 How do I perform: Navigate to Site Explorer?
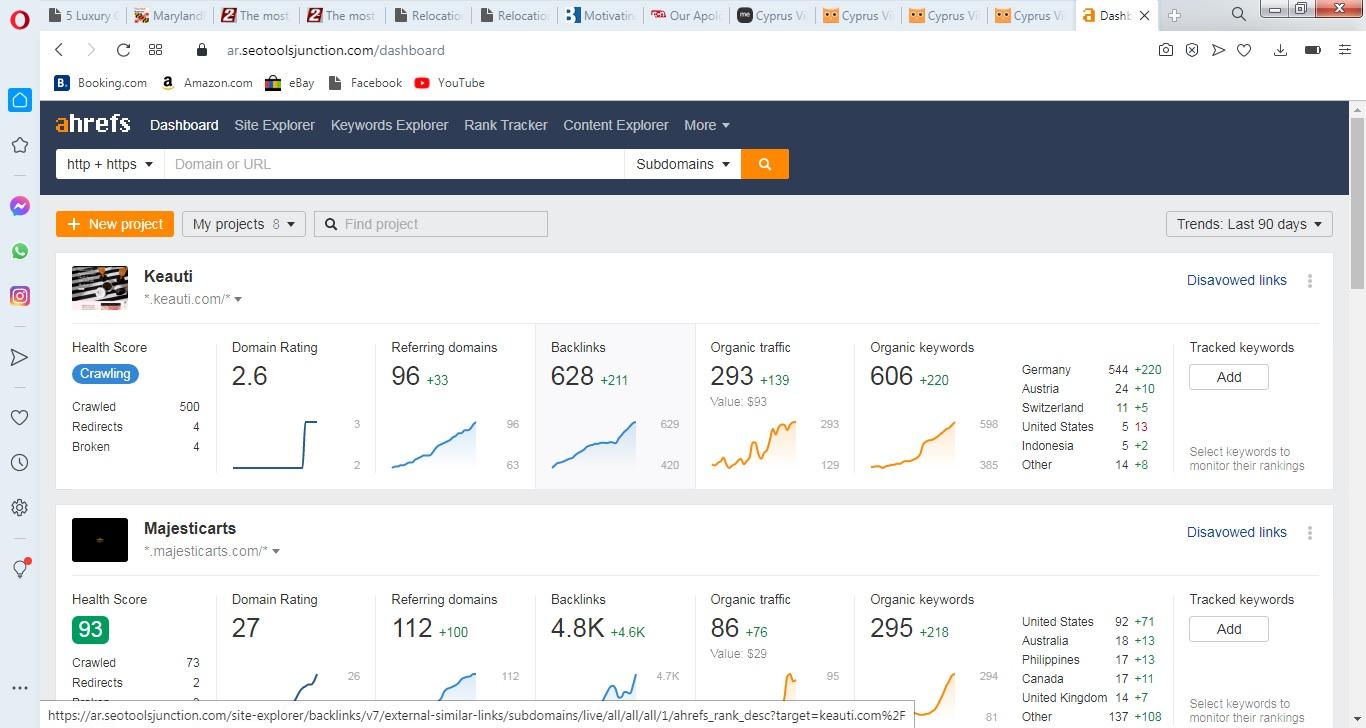[274, 125]
